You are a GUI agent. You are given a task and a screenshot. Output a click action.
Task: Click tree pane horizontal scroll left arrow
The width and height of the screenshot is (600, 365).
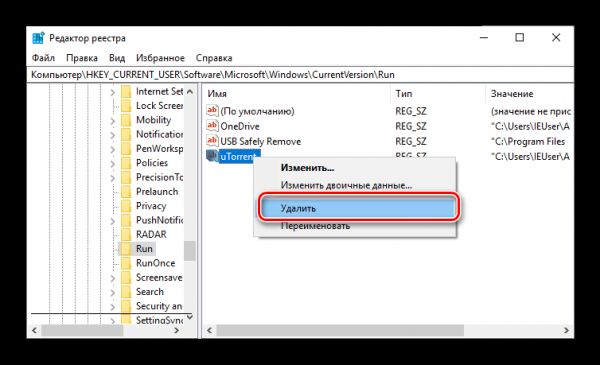(34, 330)
